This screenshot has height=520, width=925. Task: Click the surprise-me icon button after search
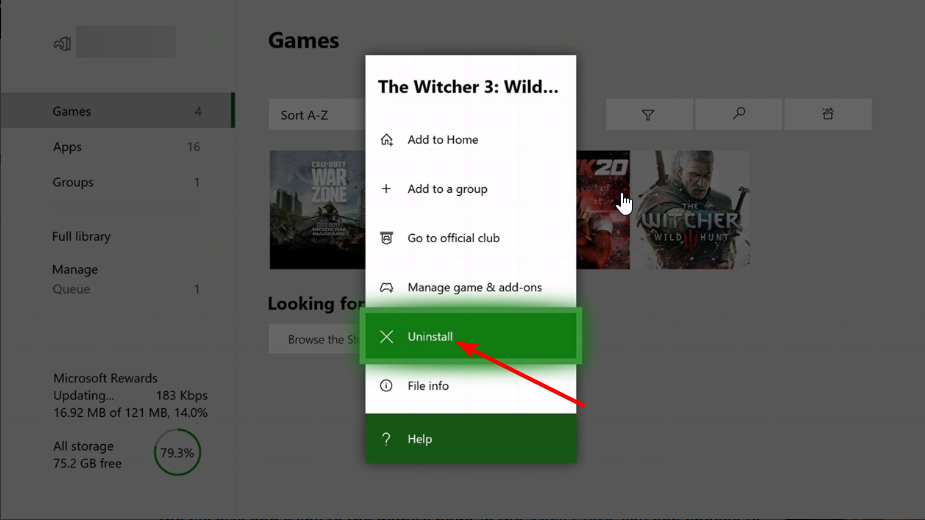pos(828,114)
